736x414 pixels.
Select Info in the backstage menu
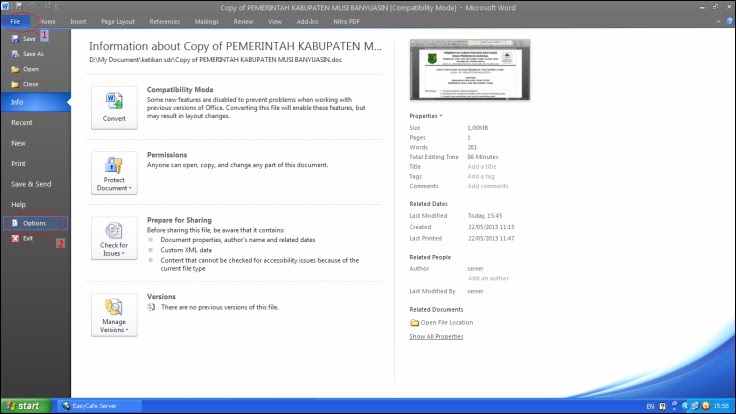click(x=35, y=102)
